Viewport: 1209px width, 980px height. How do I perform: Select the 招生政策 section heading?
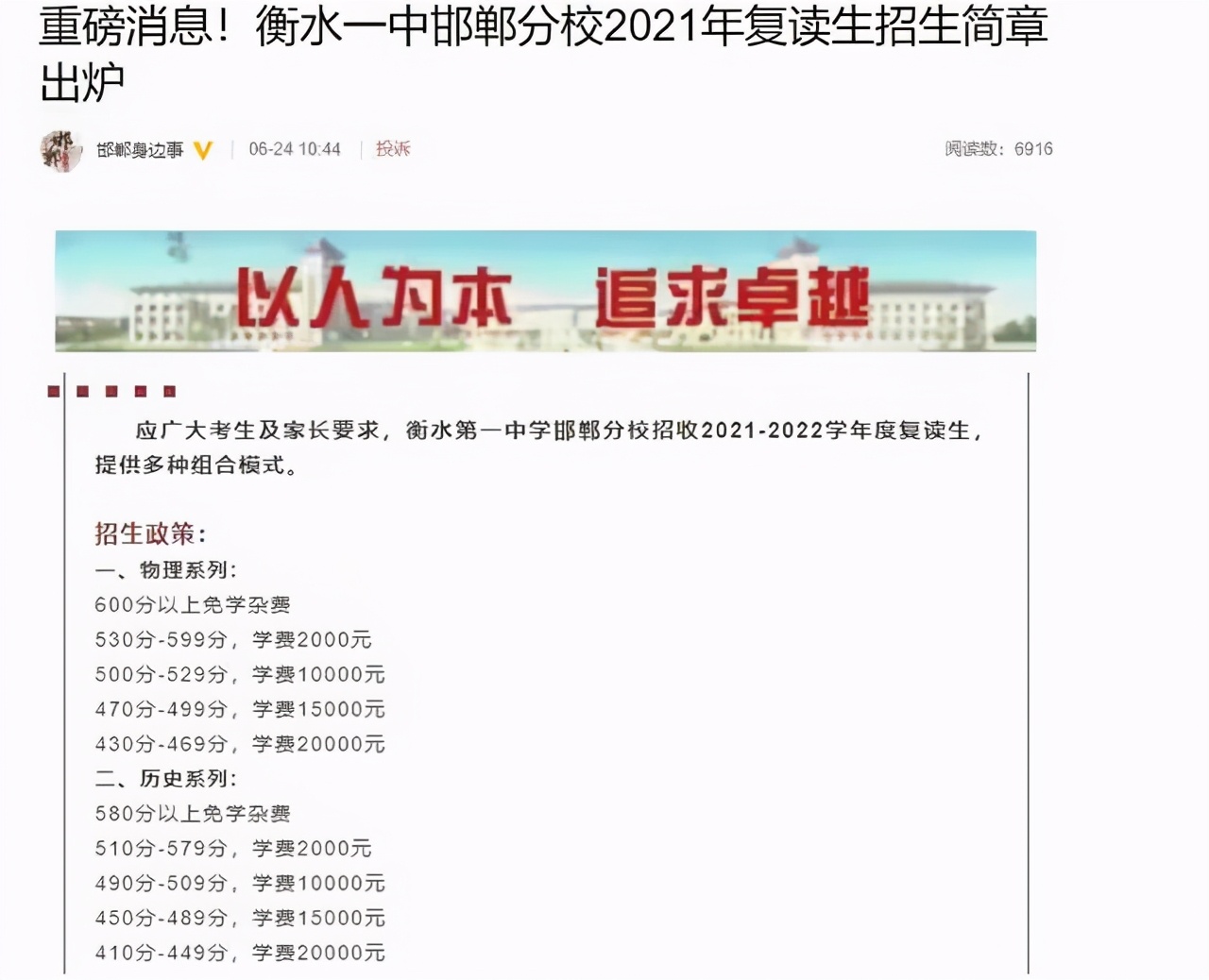coord(144,533)
